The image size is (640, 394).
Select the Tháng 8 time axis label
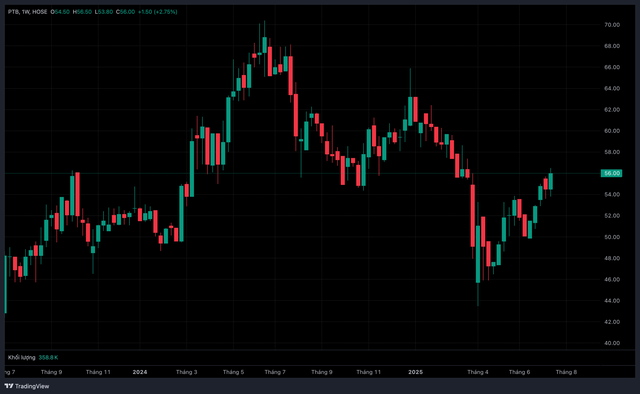(x=566, y=372)
